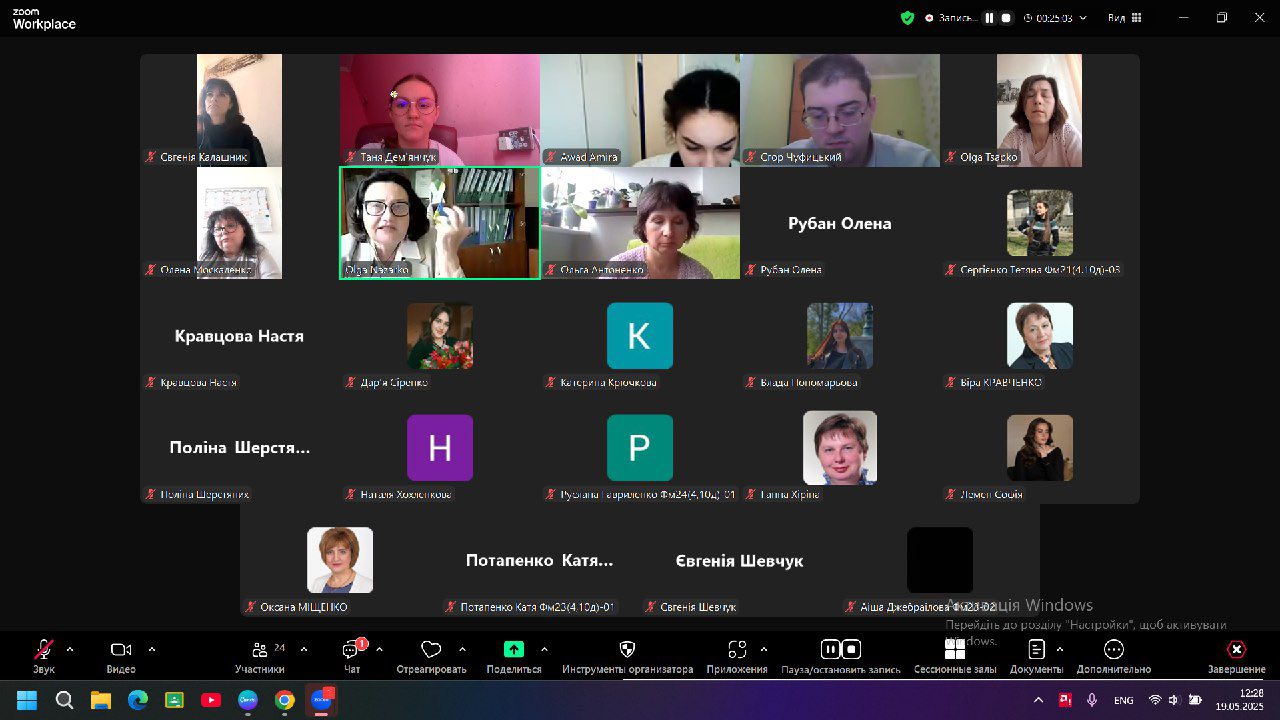1280x720 pixels.
Task: Select Olga Nazarko's active video tile
Action: (440, 223)
